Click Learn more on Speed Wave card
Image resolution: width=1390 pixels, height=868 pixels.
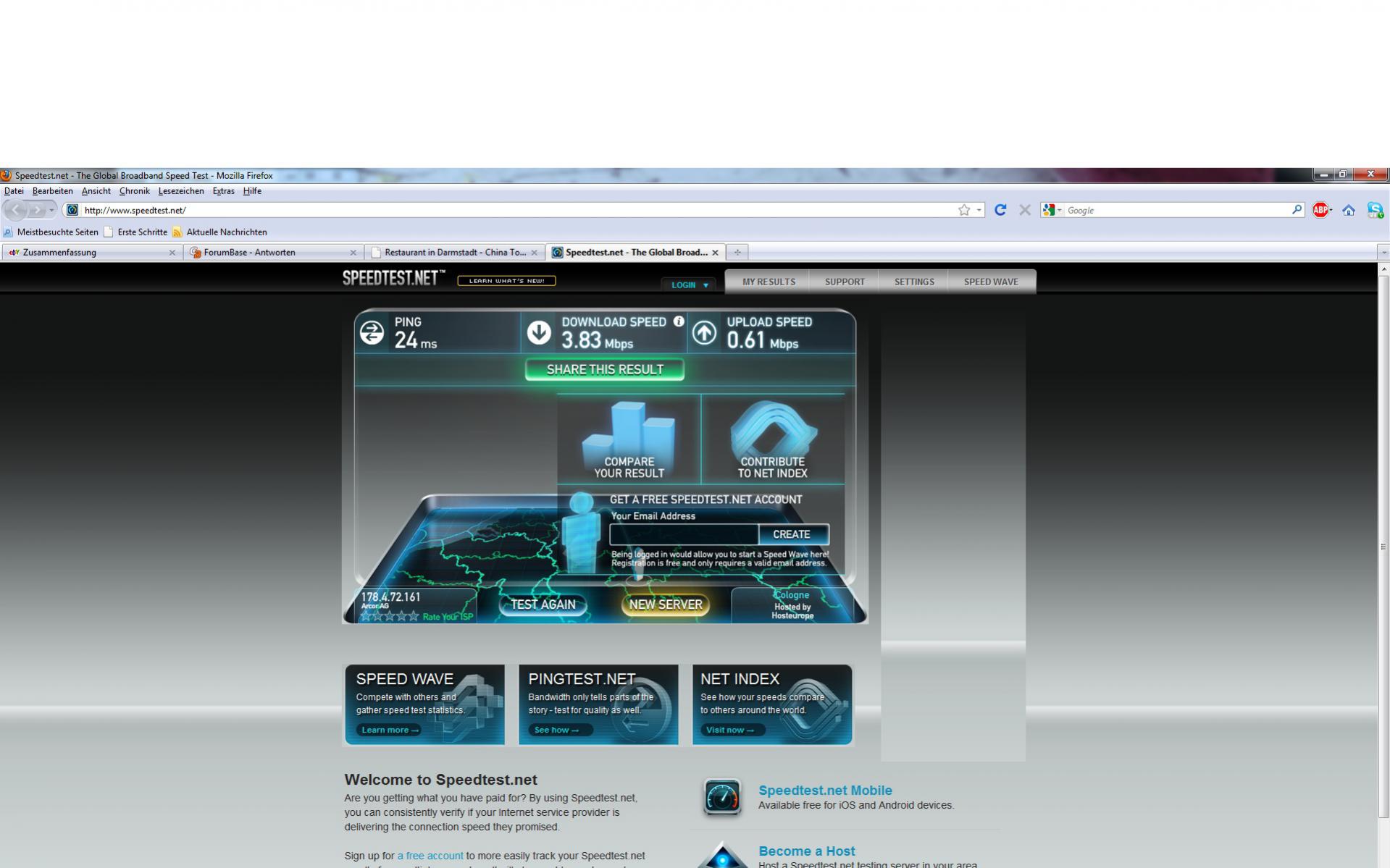(x=390, y=730)
